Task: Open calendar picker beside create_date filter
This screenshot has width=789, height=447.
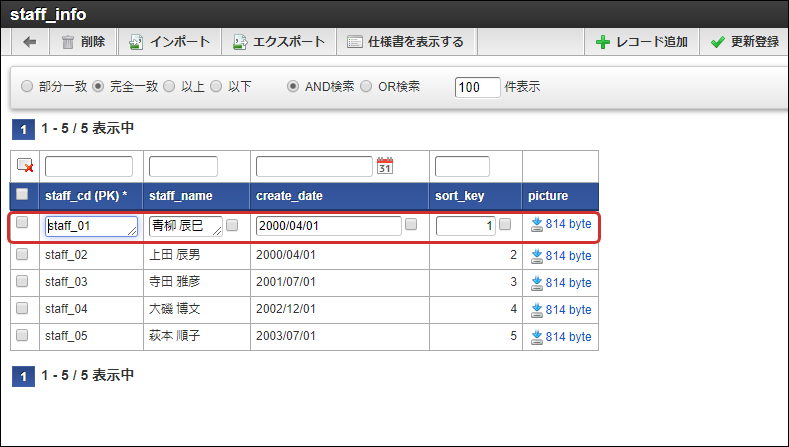Action: pyautogui.click(x=385, y=166)
